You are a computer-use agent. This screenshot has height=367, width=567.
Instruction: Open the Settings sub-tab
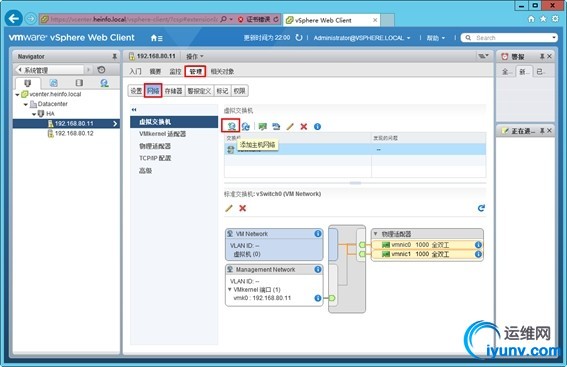coord(136,91)
